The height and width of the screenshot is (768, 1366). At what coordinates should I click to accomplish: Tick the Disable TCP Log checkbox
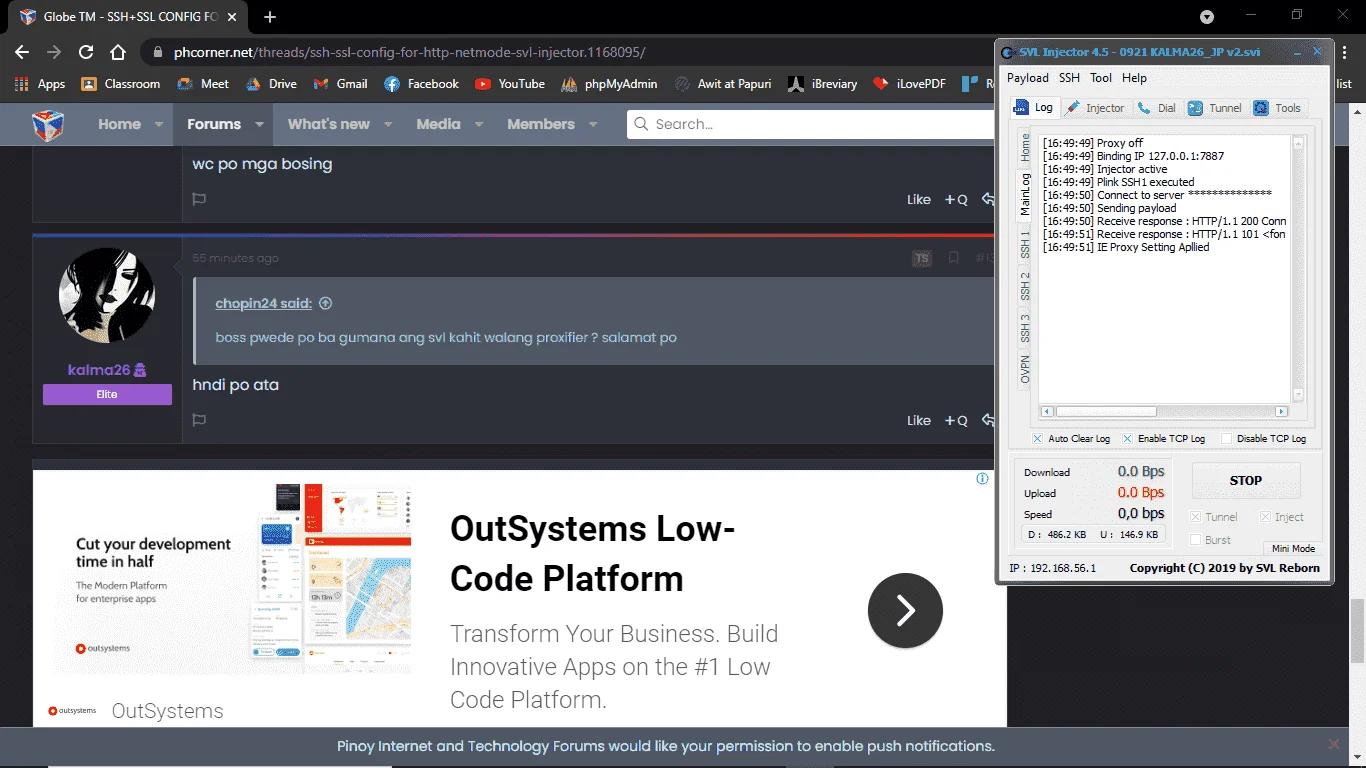click(1227, 439)
